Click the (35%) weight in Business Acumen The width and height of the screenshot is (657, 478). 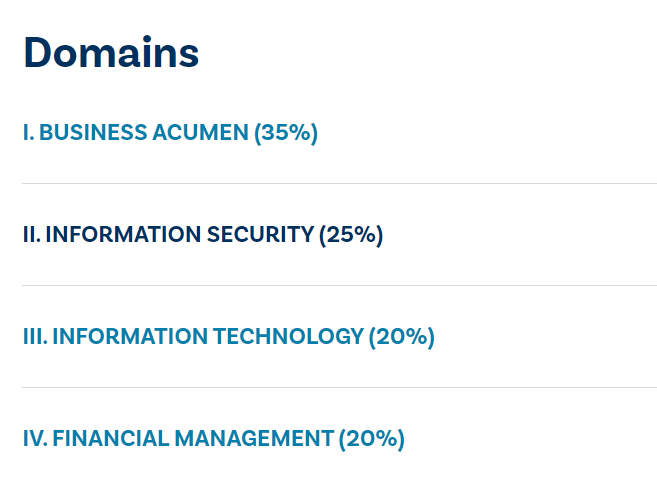click(x=286, y=133)
